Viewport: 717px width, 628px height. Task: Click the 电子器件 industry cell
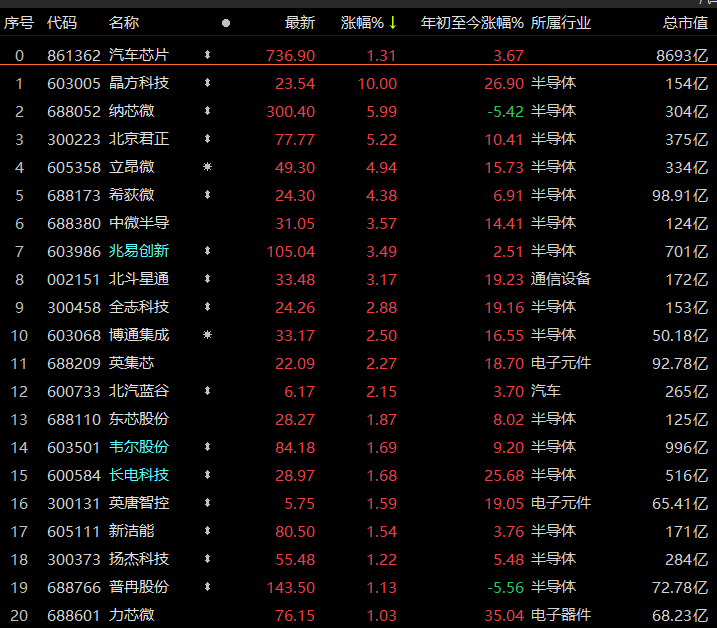pos(561,615)
